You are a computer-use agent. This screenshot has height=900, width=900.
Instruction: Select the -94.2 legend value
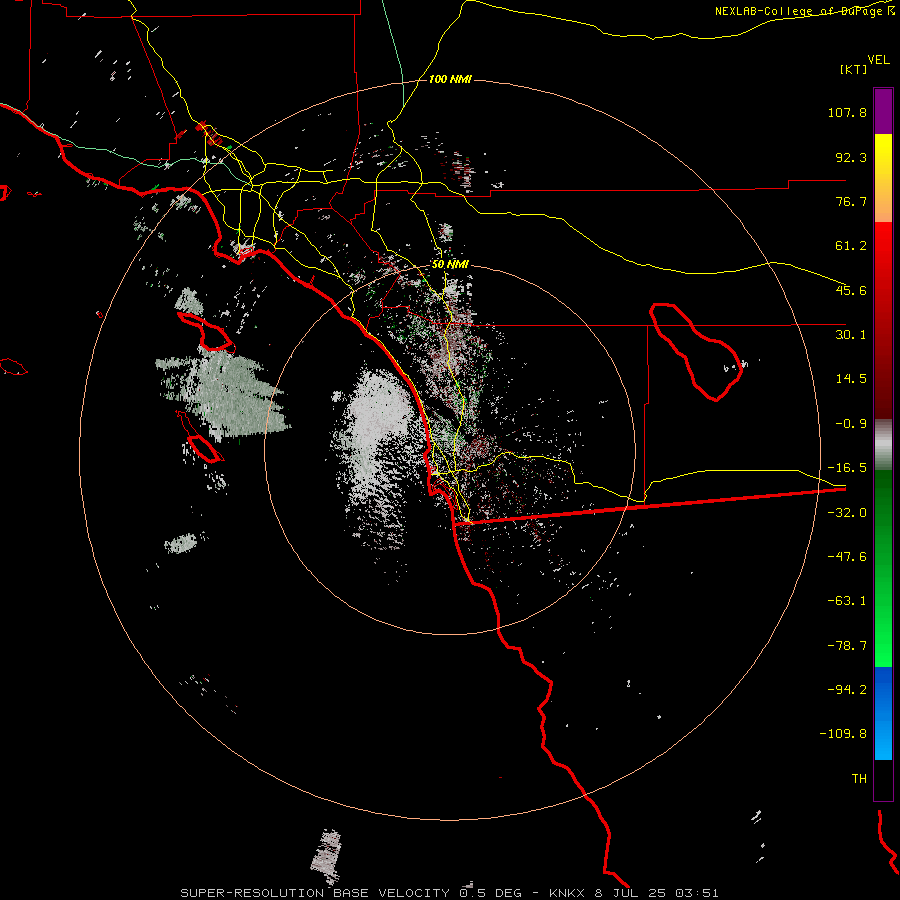coord(847,689)
